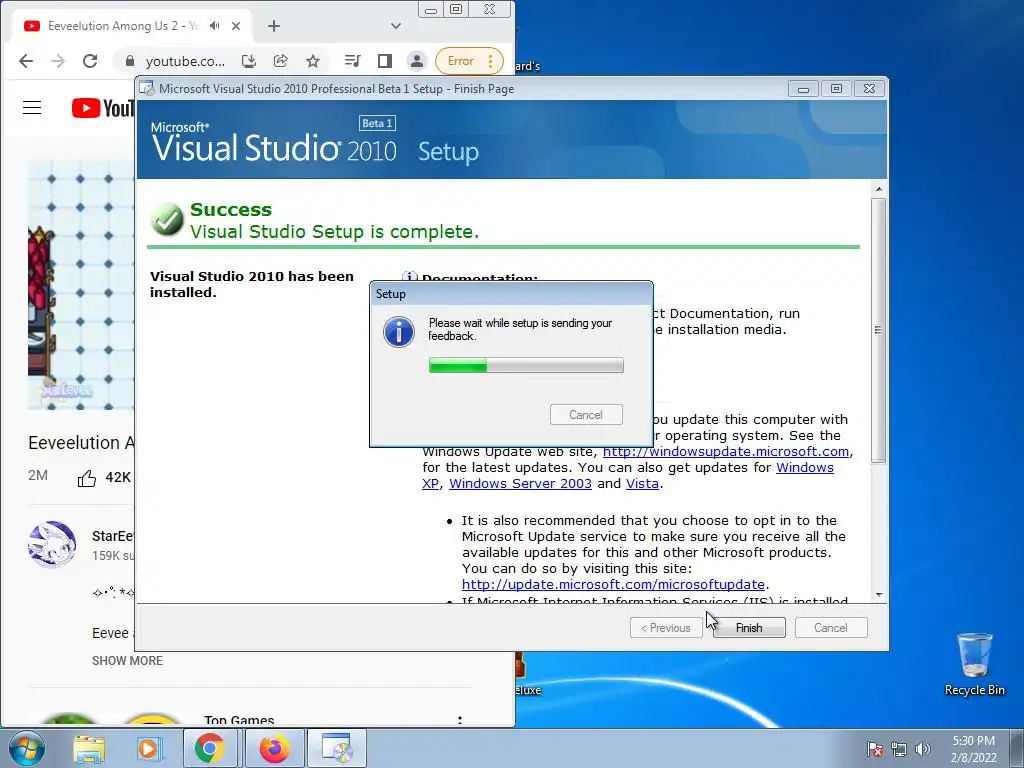Bookmark this page with the star icon
1024x768 pixels.
pyautogui.click(x=313, y=61)
